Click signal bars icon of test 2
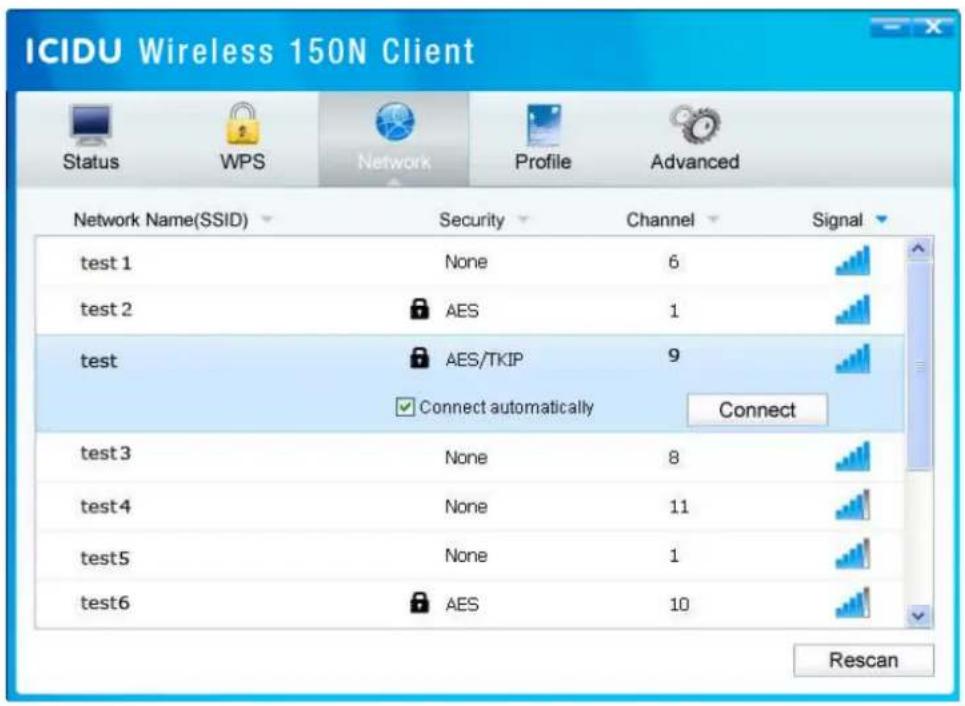The image size is (965, 706). coord(853,309)
